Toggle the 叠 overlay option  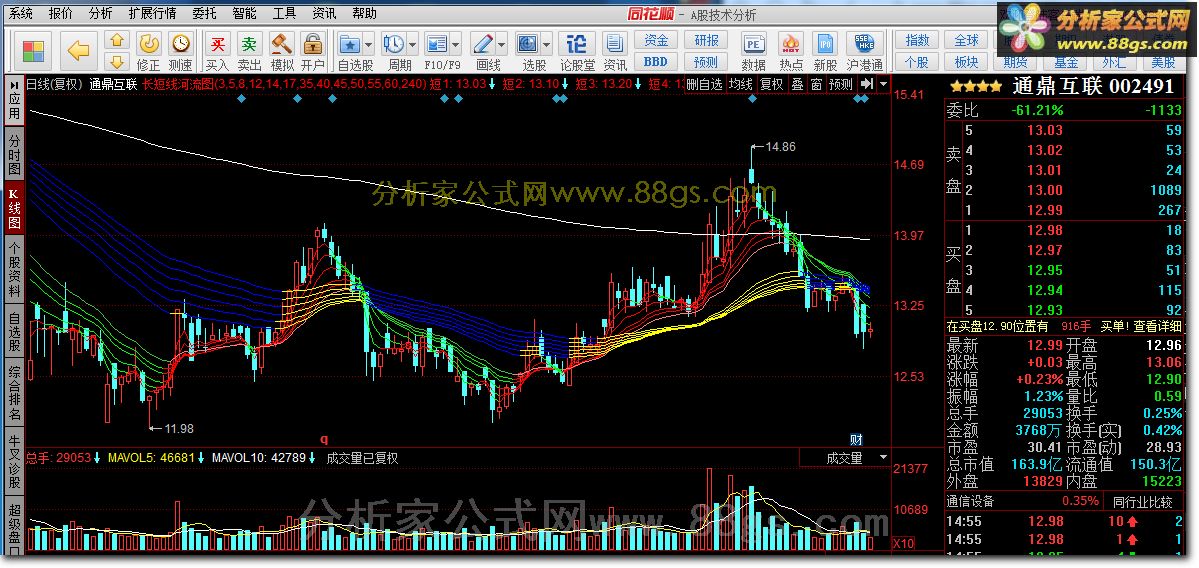coord(797,84)
